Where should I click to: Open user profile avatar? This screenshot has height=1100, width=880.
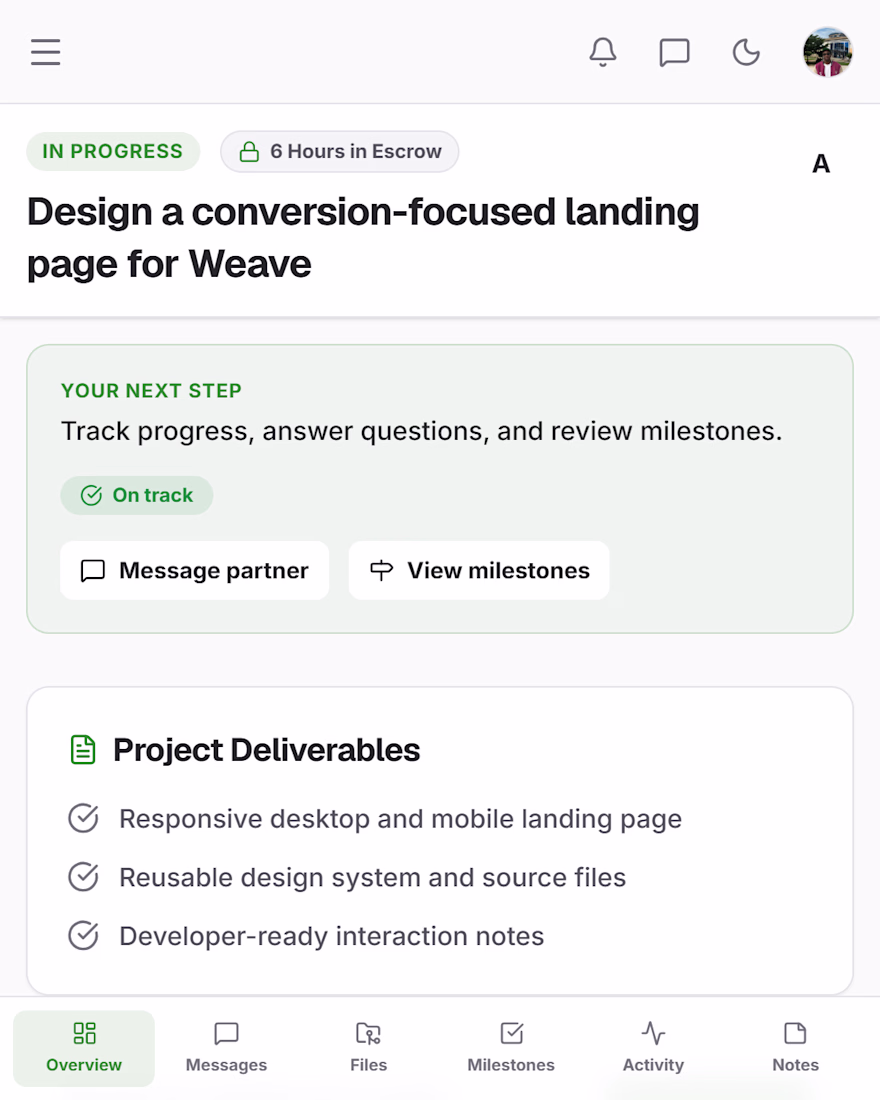tap(827, 52)
